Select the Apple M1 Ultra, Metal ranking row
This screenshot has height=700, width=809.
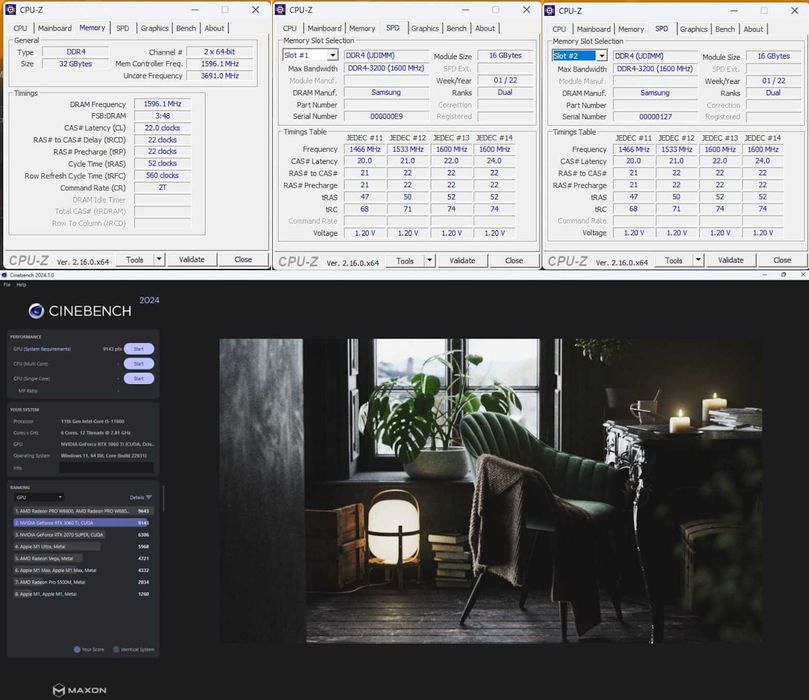(x=82, y=546)
